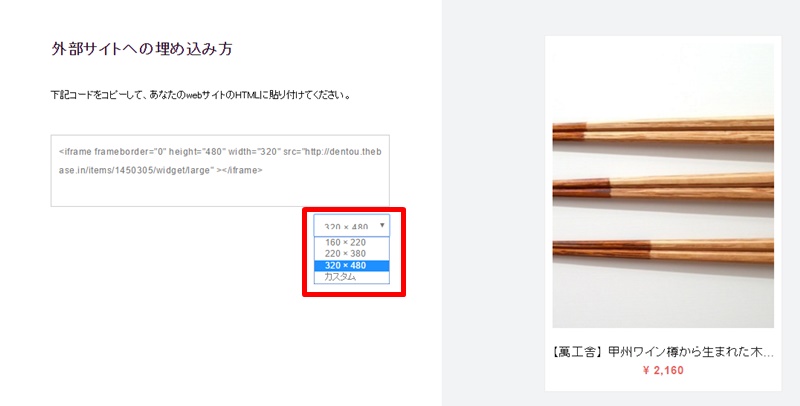Click the ¥ 2,160 price label
This screenshot has height=406, width=800.
[663, 370]
